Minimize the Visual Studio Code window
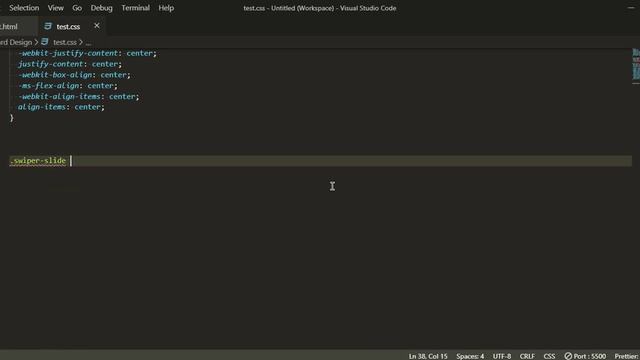This screenshot has width=640, height=360. click(x=631, y=8)
